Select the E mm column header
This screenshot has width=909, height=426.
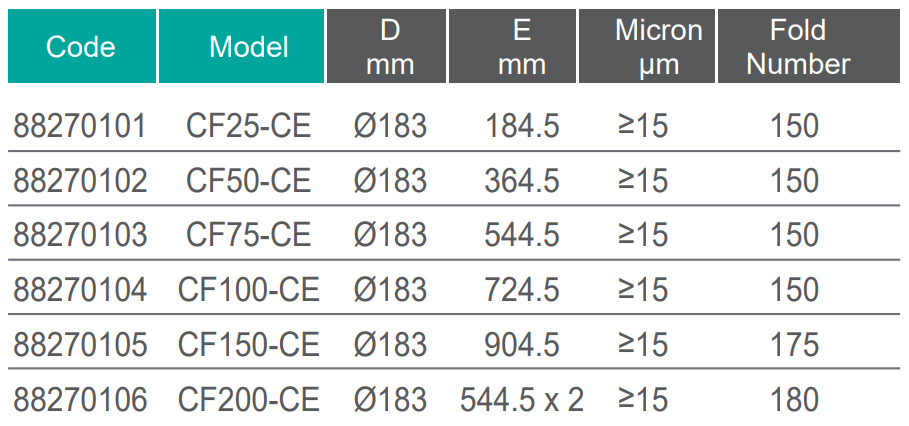click(522, 47)
